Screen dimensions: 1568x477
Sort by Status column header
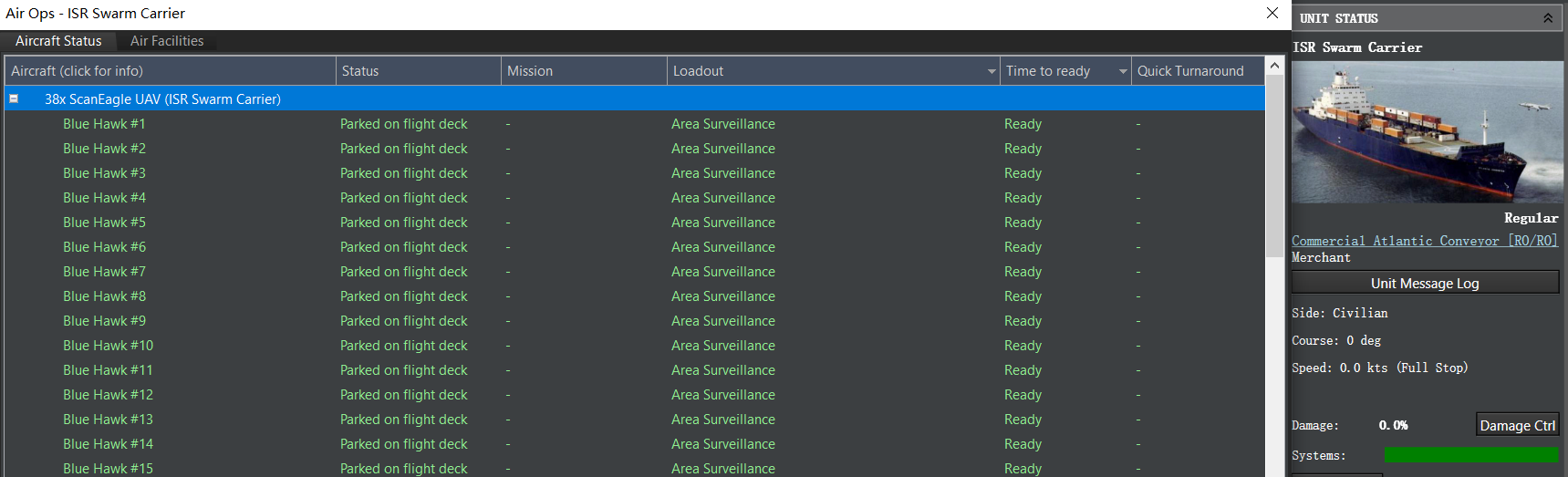pos(419,71)
